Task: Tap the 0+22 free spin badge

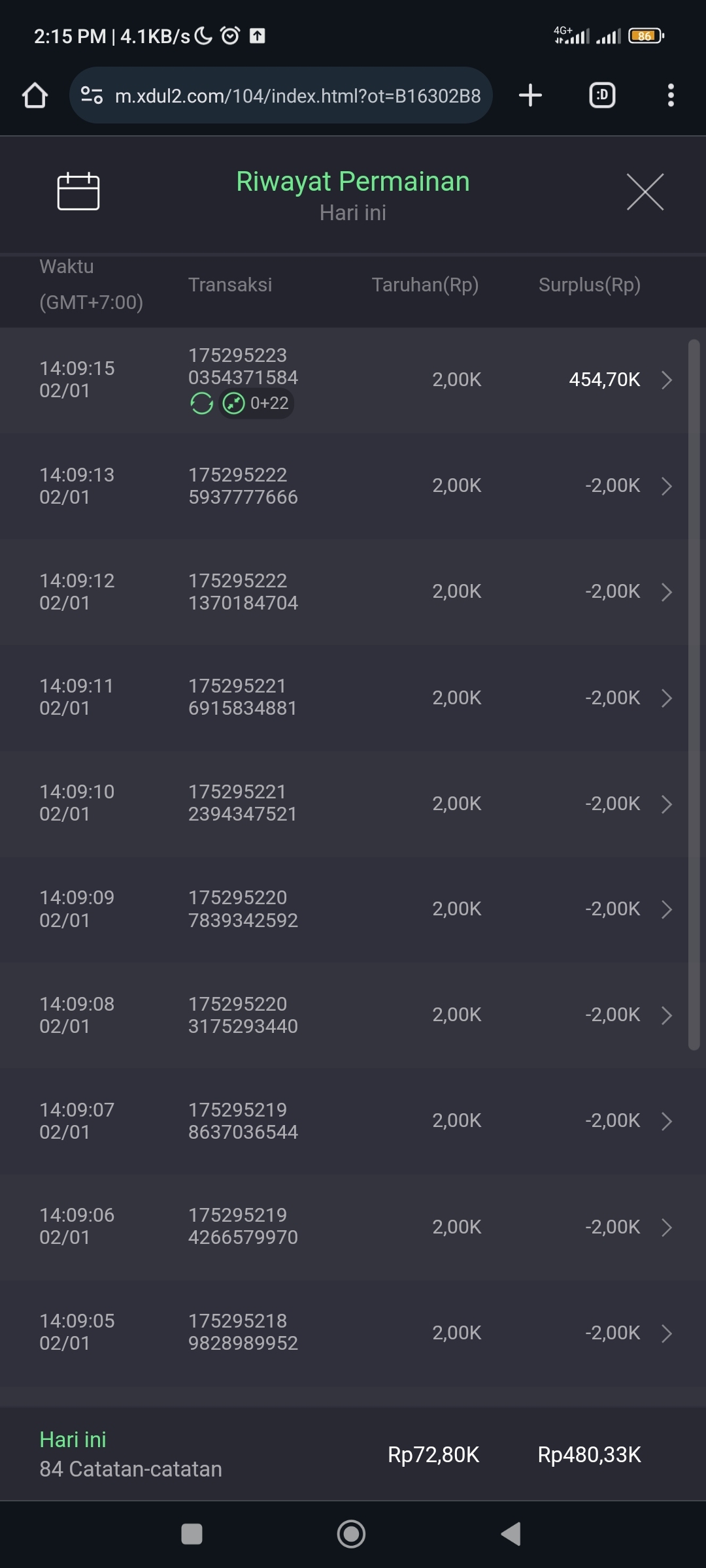Action: 256,404
